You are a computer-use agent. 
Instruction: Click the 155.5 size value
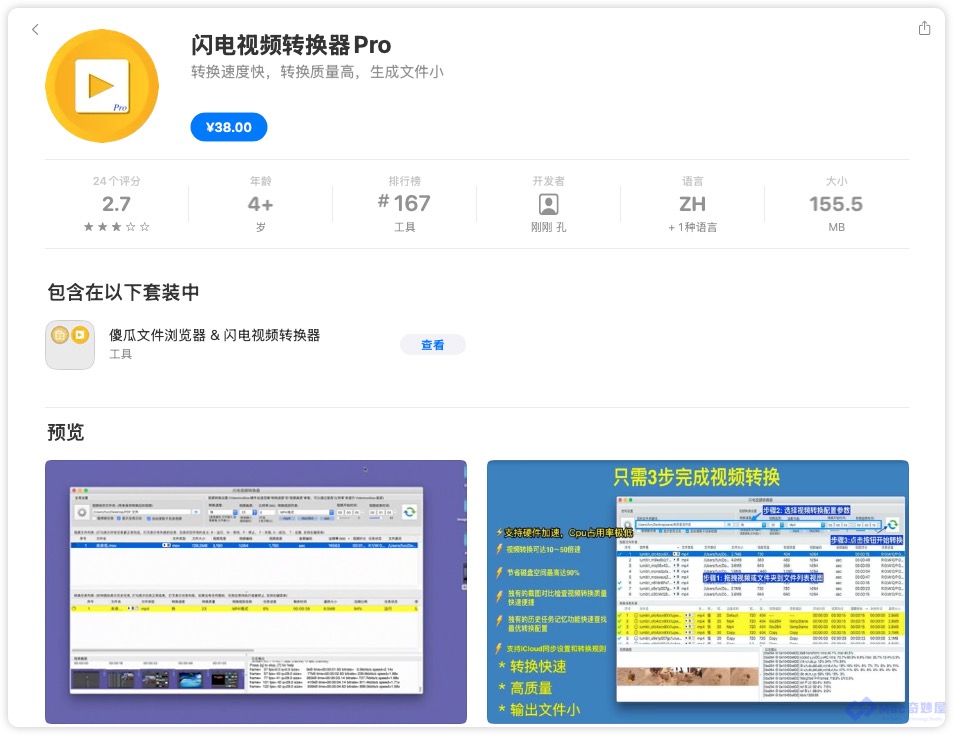pyautogui.click(x=836, y=204)
